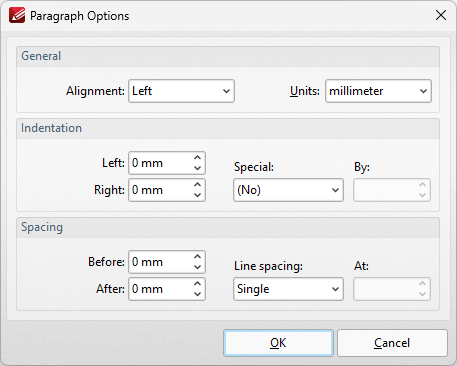Increase Left indentation with up arrow
Viewport: 457px width, 366px height.
[x=197, y=157]
